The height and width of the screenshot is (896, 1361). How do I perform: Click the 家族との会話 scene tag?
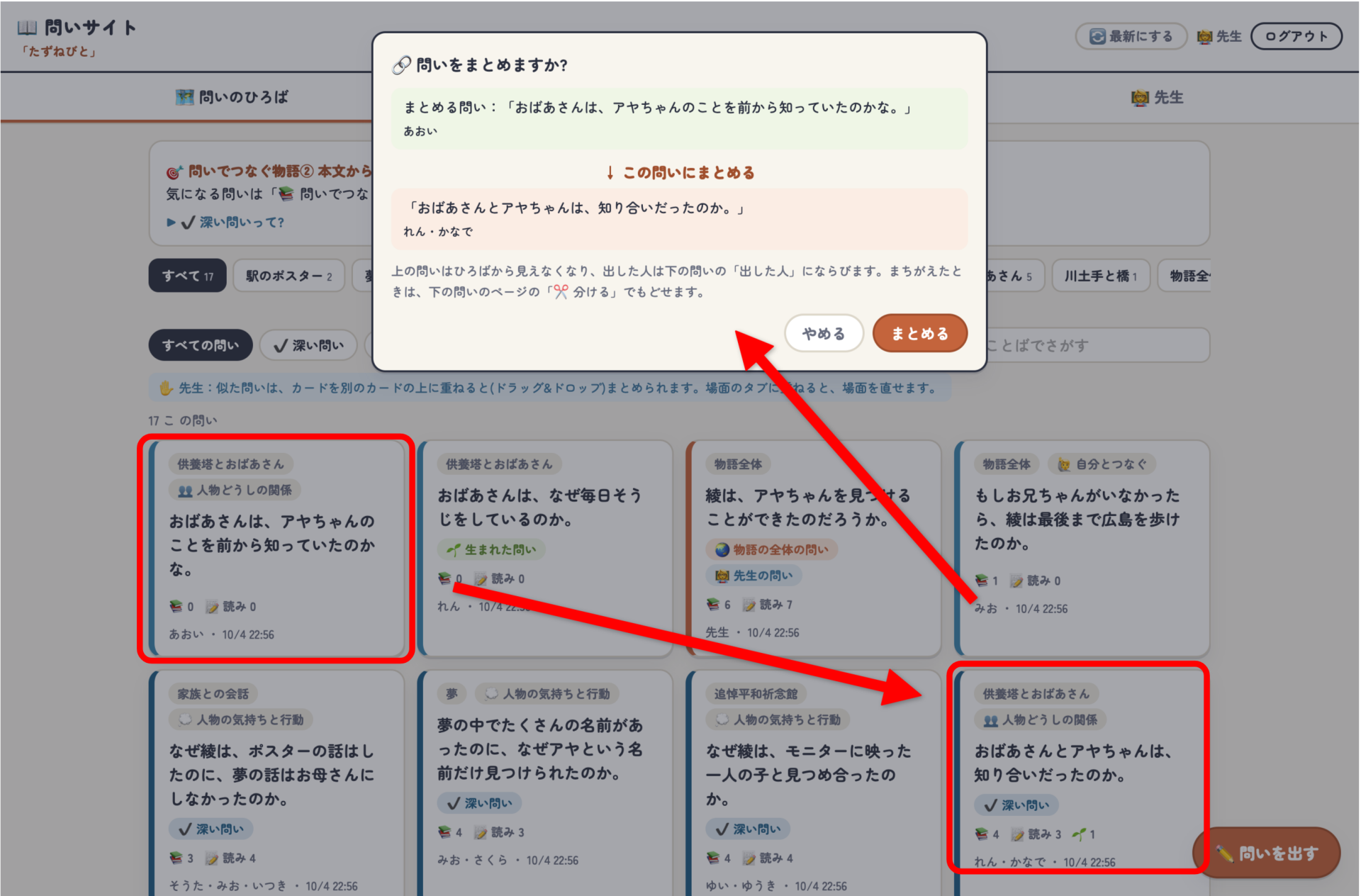[x=213, y=694]
